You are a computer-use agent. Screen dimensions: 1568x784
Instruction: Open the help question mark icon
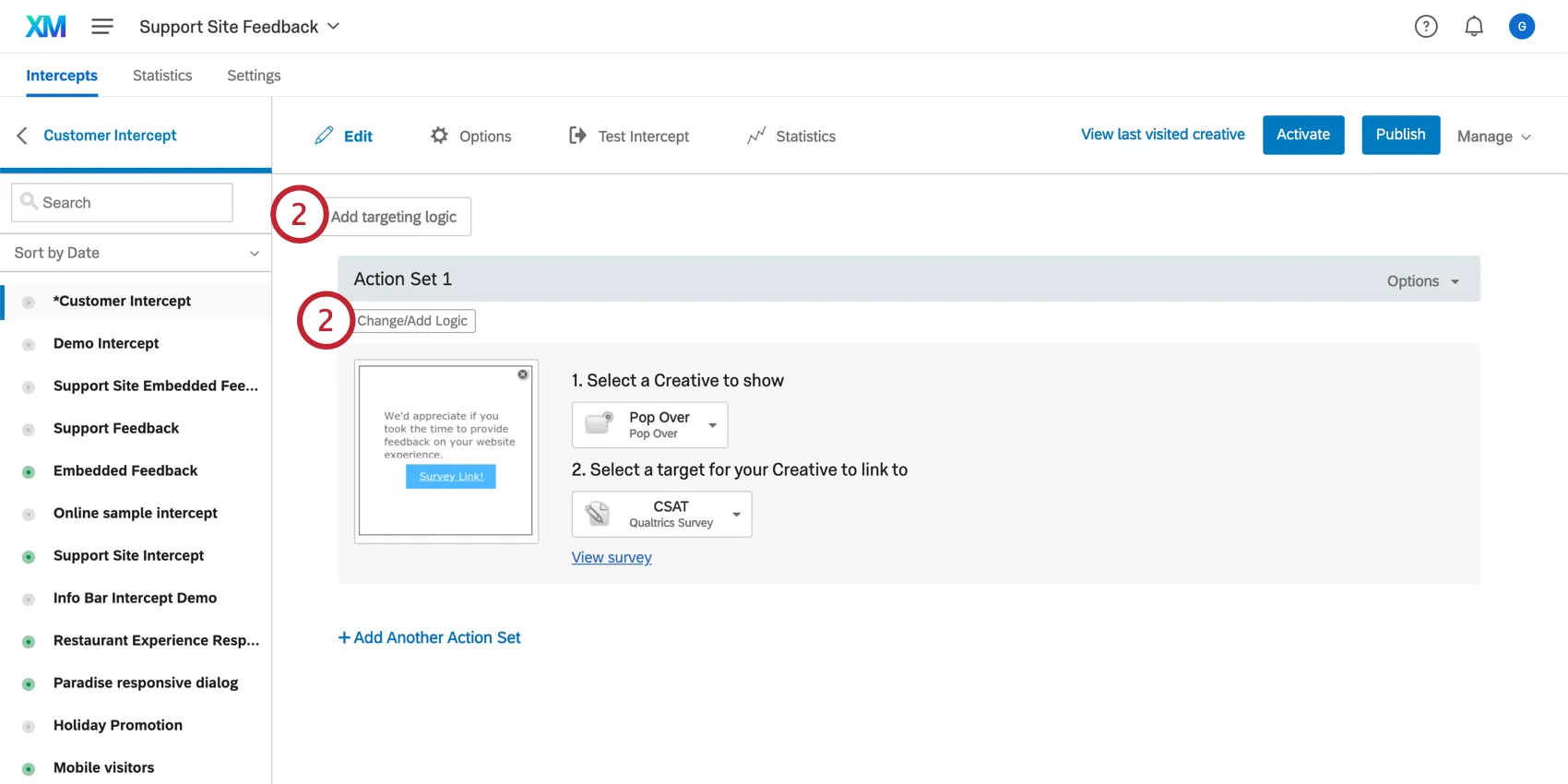1426,26
